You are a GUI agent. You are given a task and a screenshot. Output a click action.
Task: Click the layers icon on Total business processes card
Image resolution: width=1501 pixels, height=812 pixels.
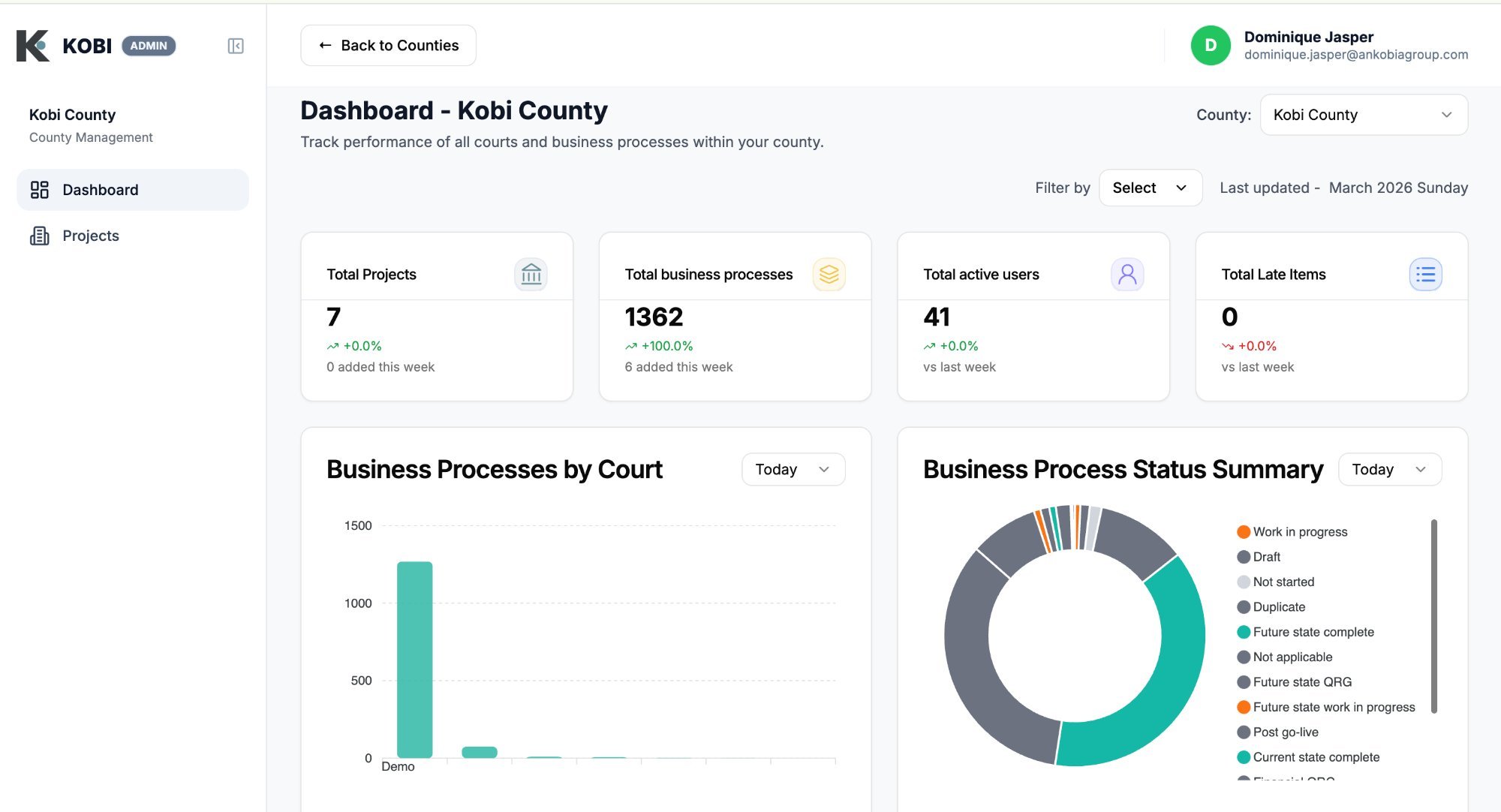(829, 275)
